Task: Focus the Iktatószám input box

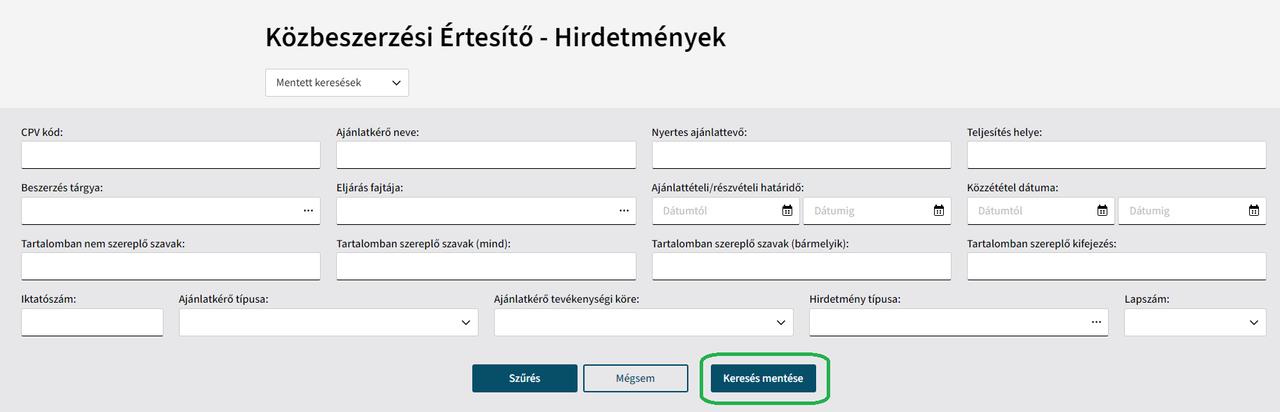Action: point(91,322)
